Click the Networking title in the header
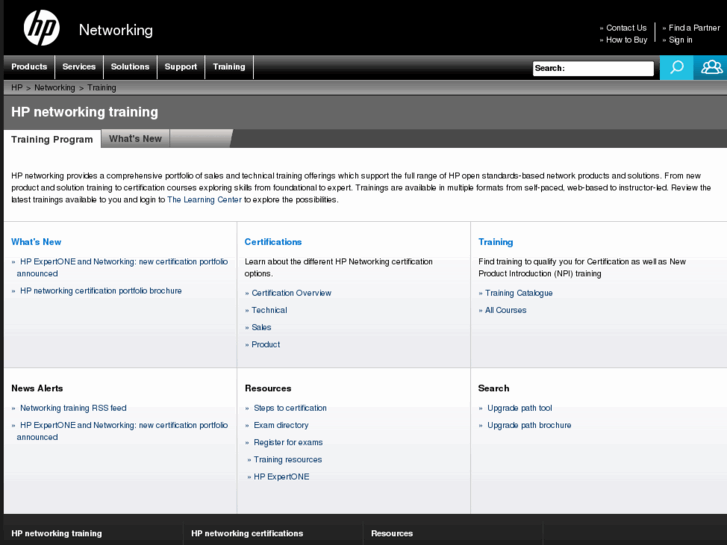 tap(116, 30)
